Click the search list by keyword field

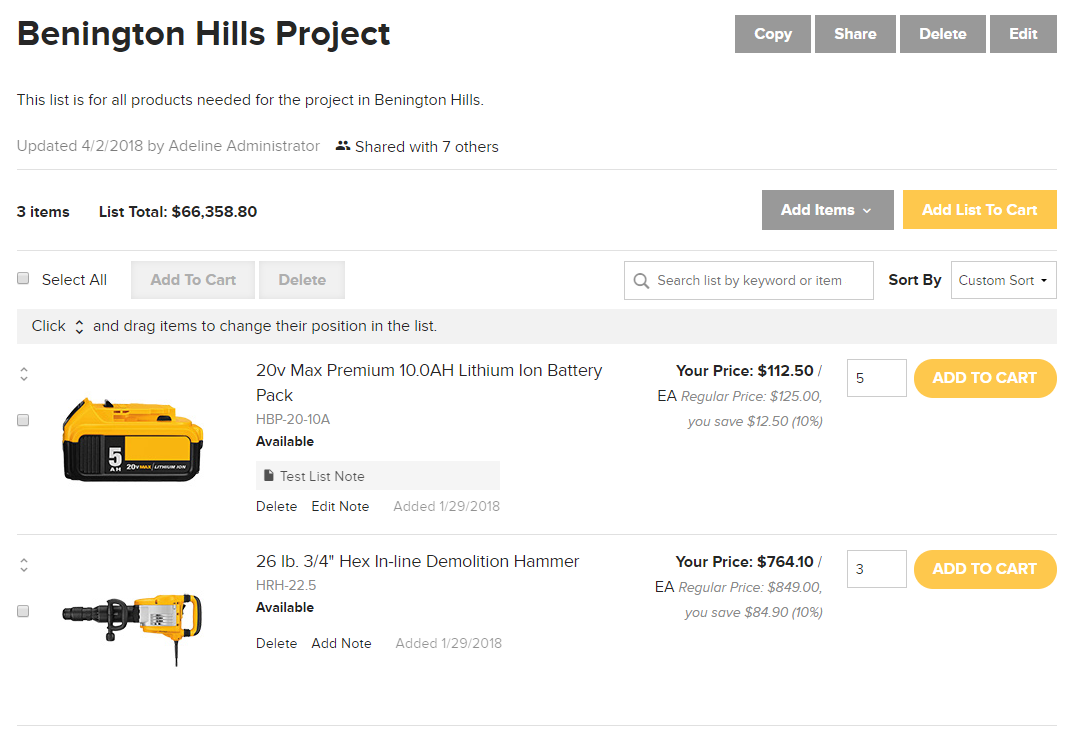[x=749, y=280]
